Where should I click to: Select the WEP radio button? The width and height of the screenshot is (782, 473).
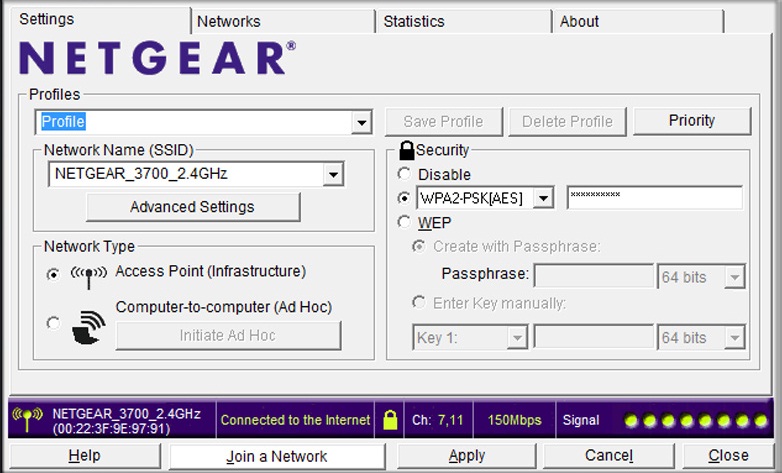pyautogui.click(x=404, y=222)
